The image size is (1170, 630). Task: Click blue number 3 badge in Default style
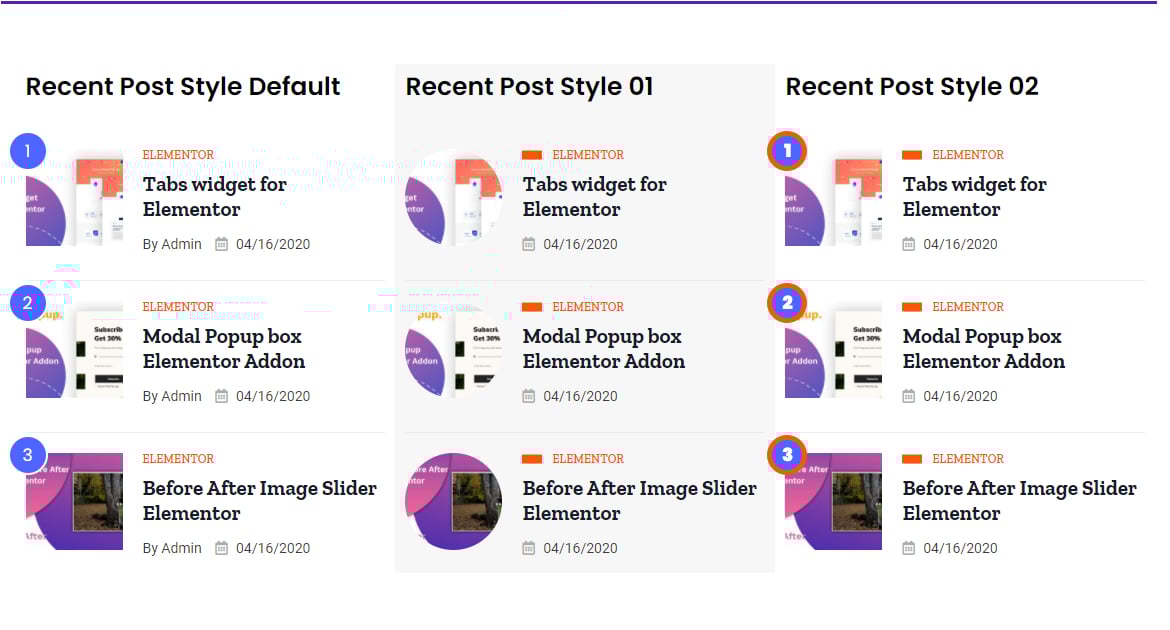click(x=28, y=456)
